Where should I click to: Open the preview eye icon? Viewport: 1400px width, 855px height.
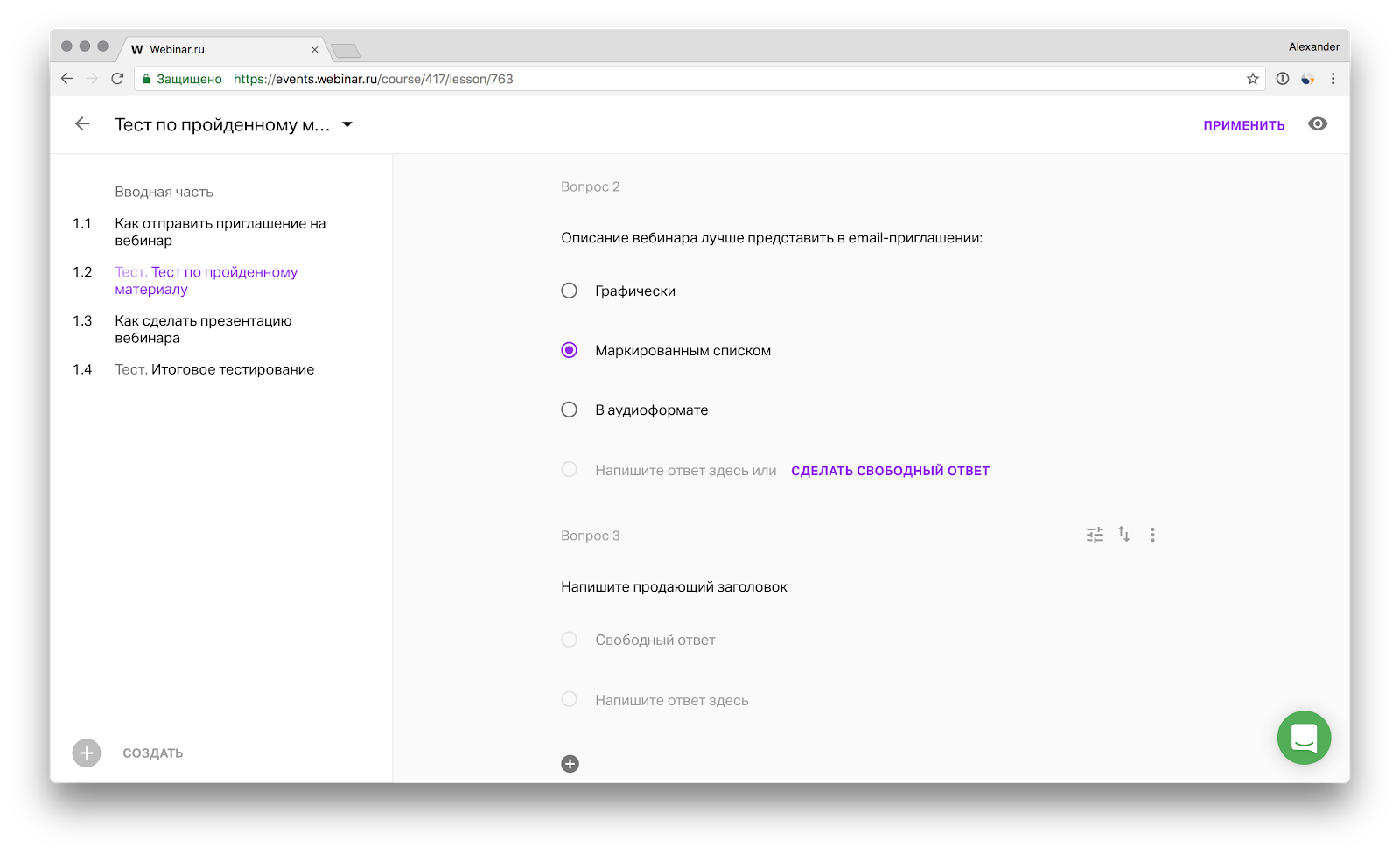[x=1317, y=124]
